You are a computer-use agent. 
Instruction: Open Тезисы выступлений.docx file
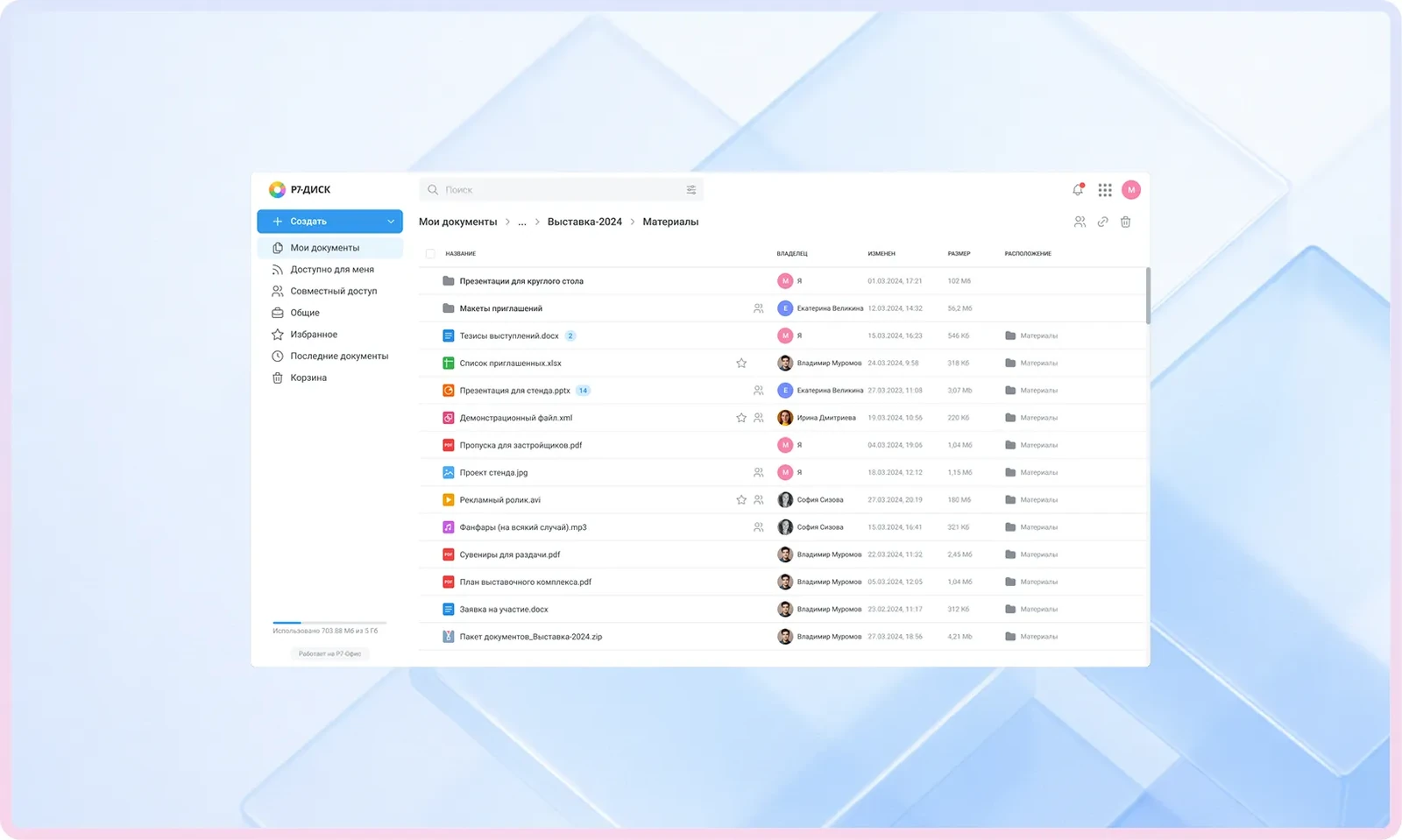(x=509, y=335)
